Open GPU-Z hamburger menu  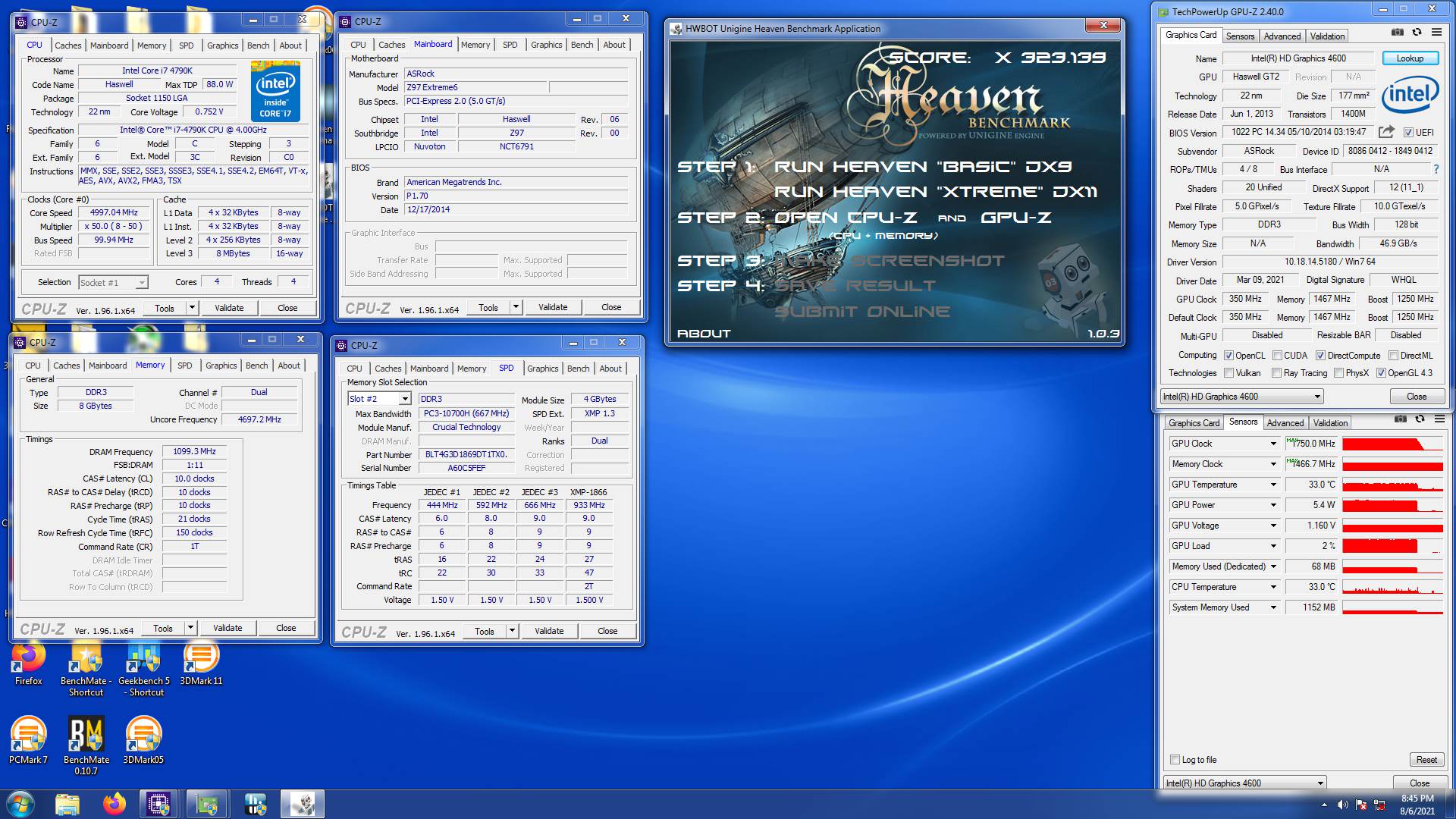(x=1436, y=33)
